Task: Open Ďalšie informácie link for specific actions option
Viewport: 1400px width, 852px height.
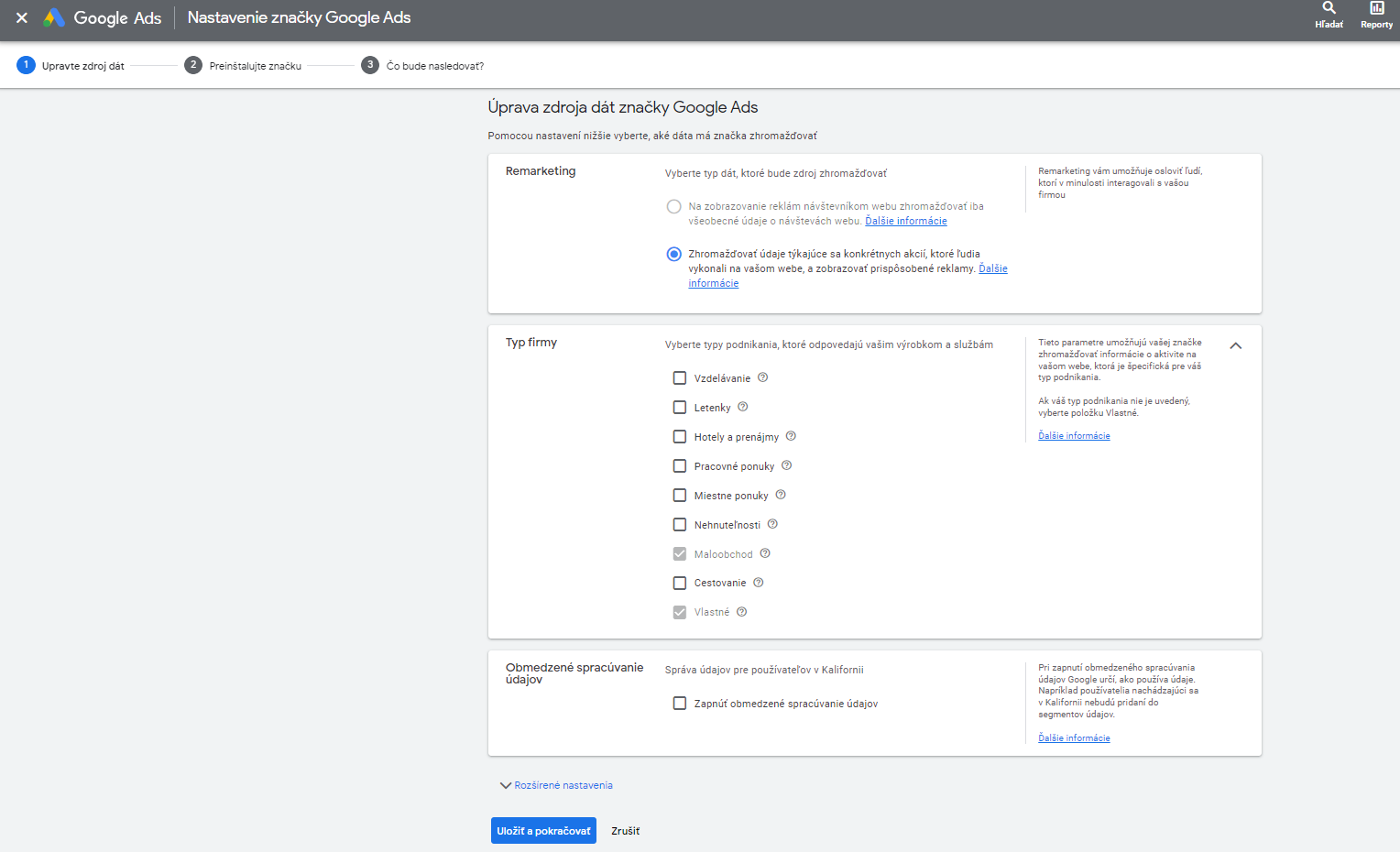Action: tap(993, 268)
